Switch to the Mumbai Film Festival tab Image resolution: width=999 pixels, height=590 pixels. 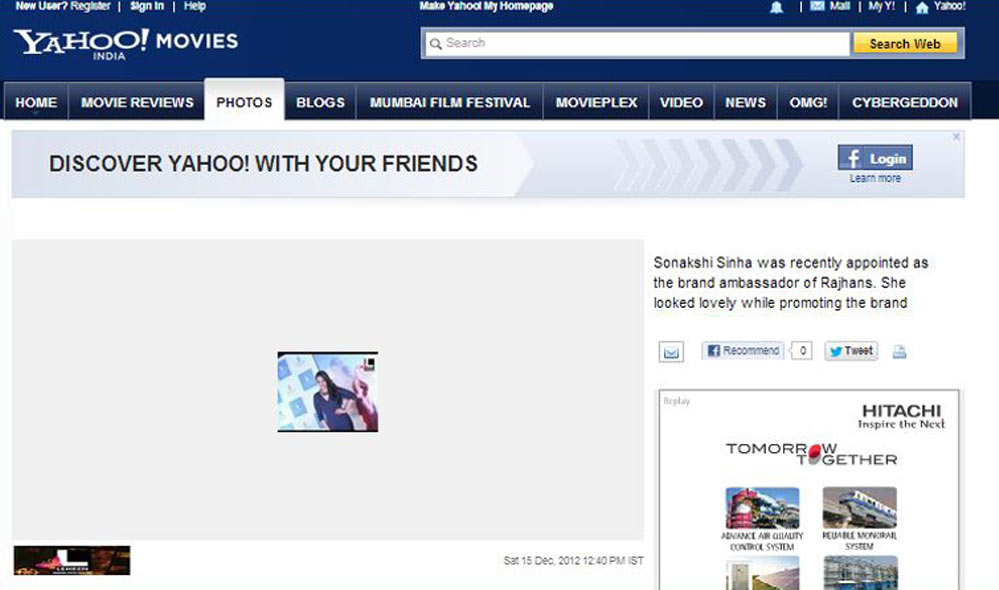tap(450, 102)
